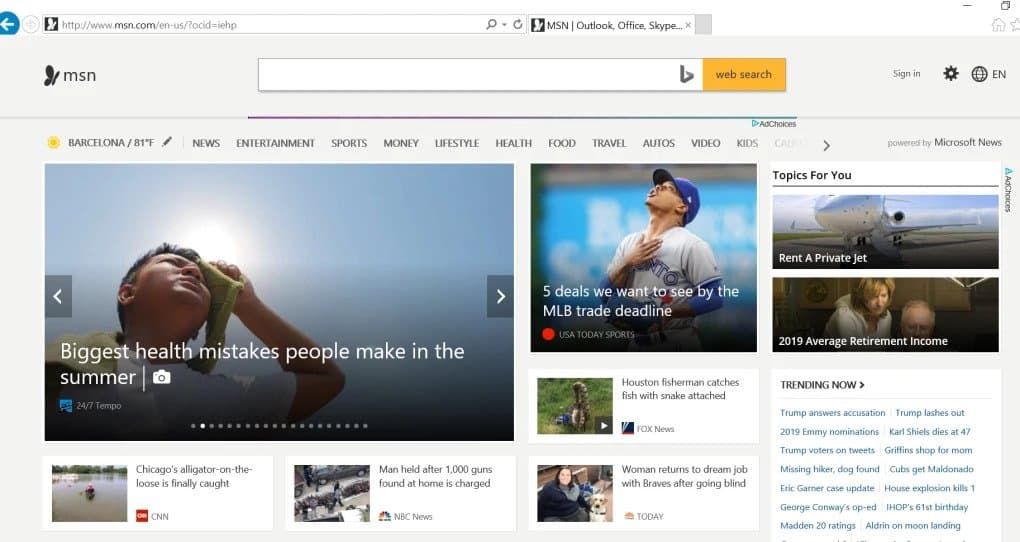Open the address bar dropdown arrow
Screen dimensions: 1020x542
coord(505,25)
